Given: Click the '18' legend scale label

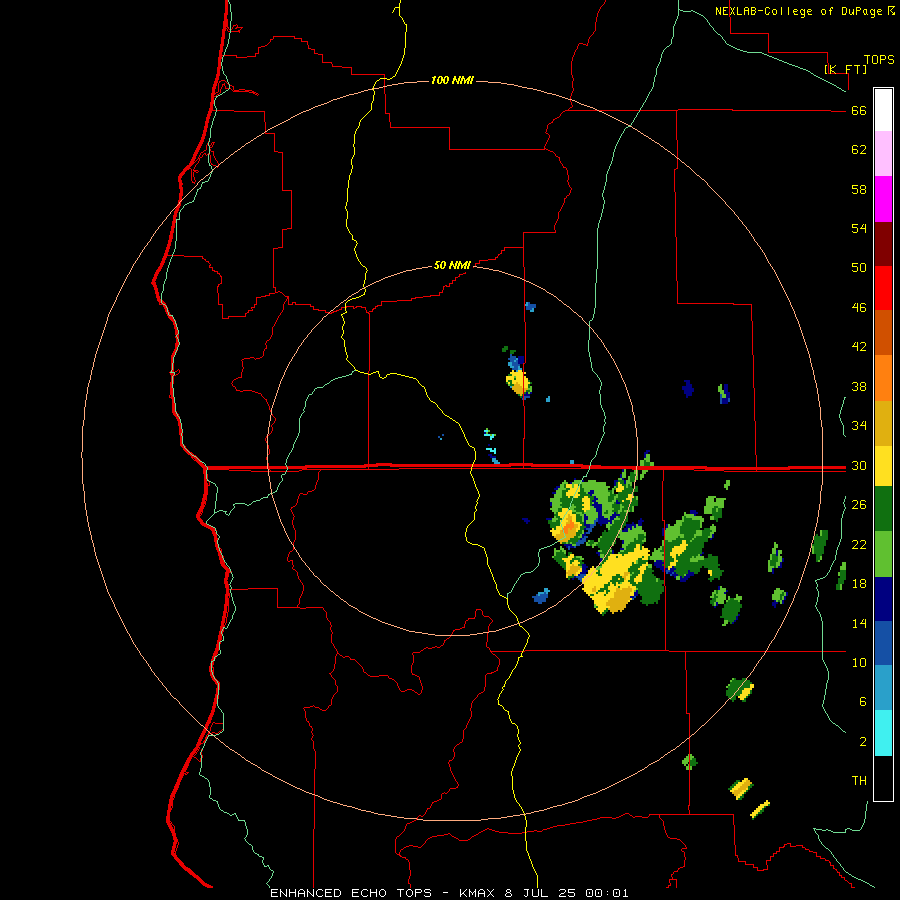Looking at the screenshot, I should coord(859,584).
